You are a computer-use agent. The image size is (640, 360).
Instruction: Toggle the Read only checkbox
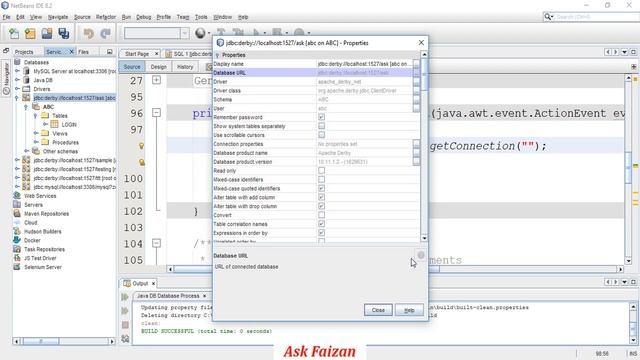pyautogui.click(x=322, y=171)
